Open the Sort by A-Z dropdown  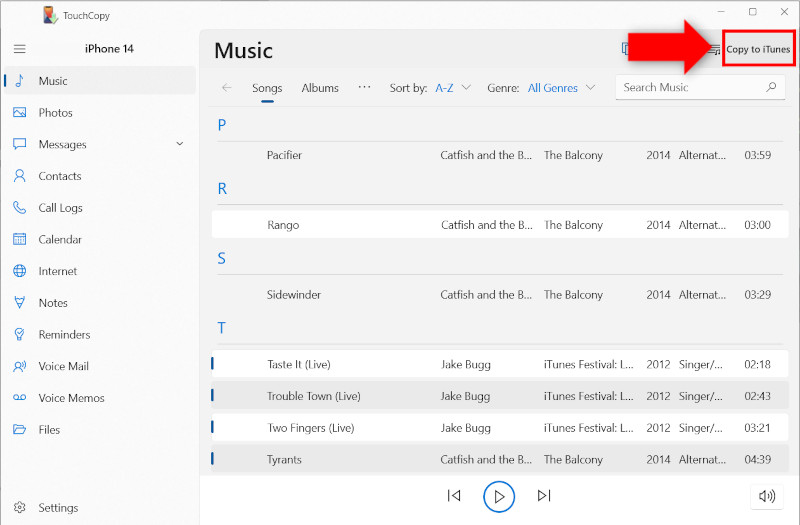pyautogui.click(x=453, y=88)
